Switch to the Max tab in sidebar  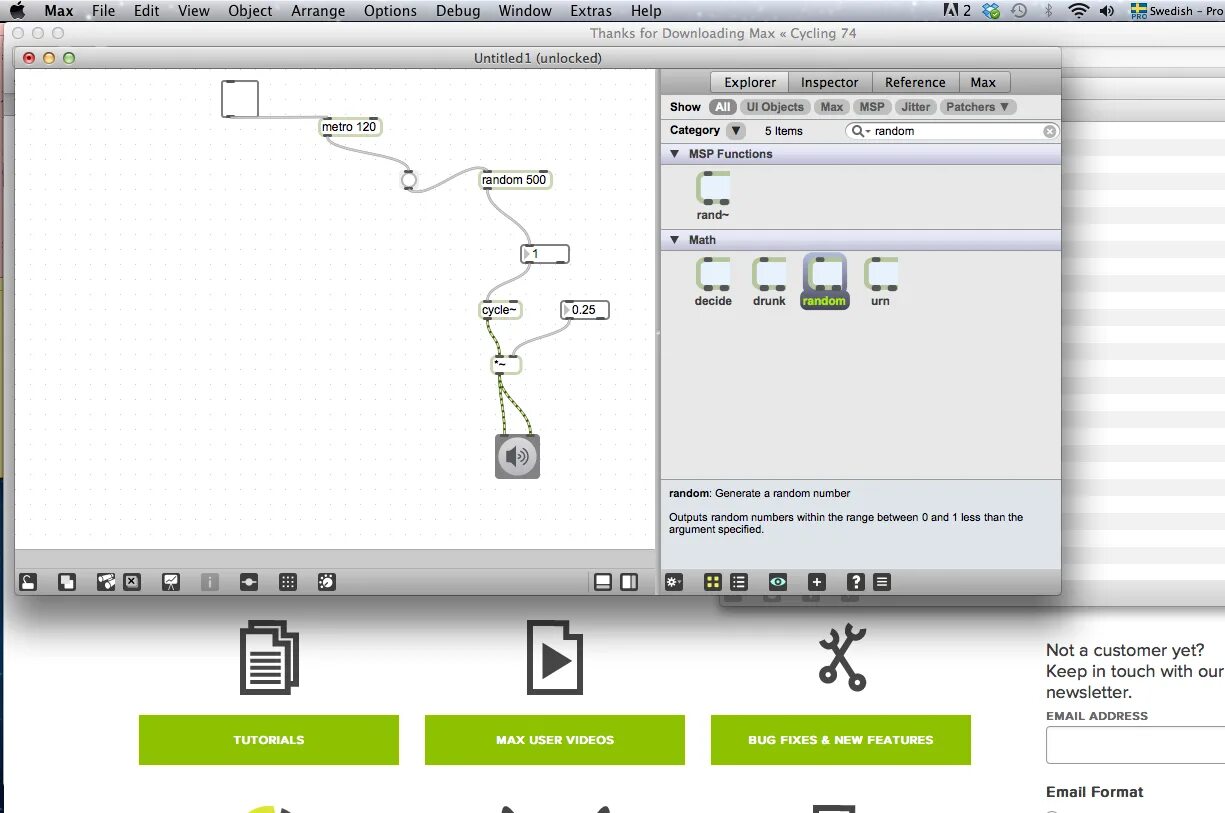point(984,82)
